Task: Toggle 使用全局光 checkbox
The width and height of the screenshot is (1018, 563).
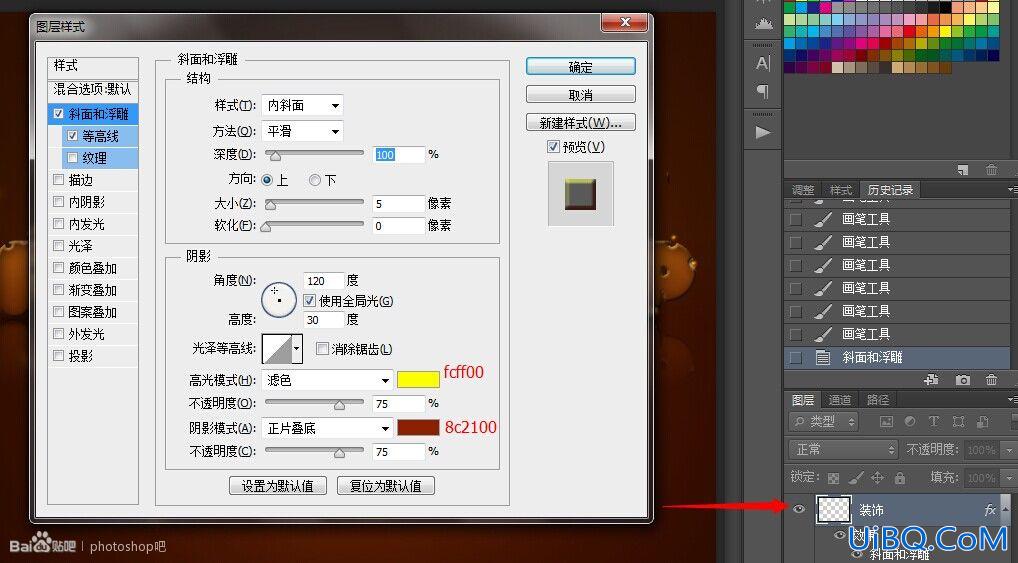Action: coord(310,301)
